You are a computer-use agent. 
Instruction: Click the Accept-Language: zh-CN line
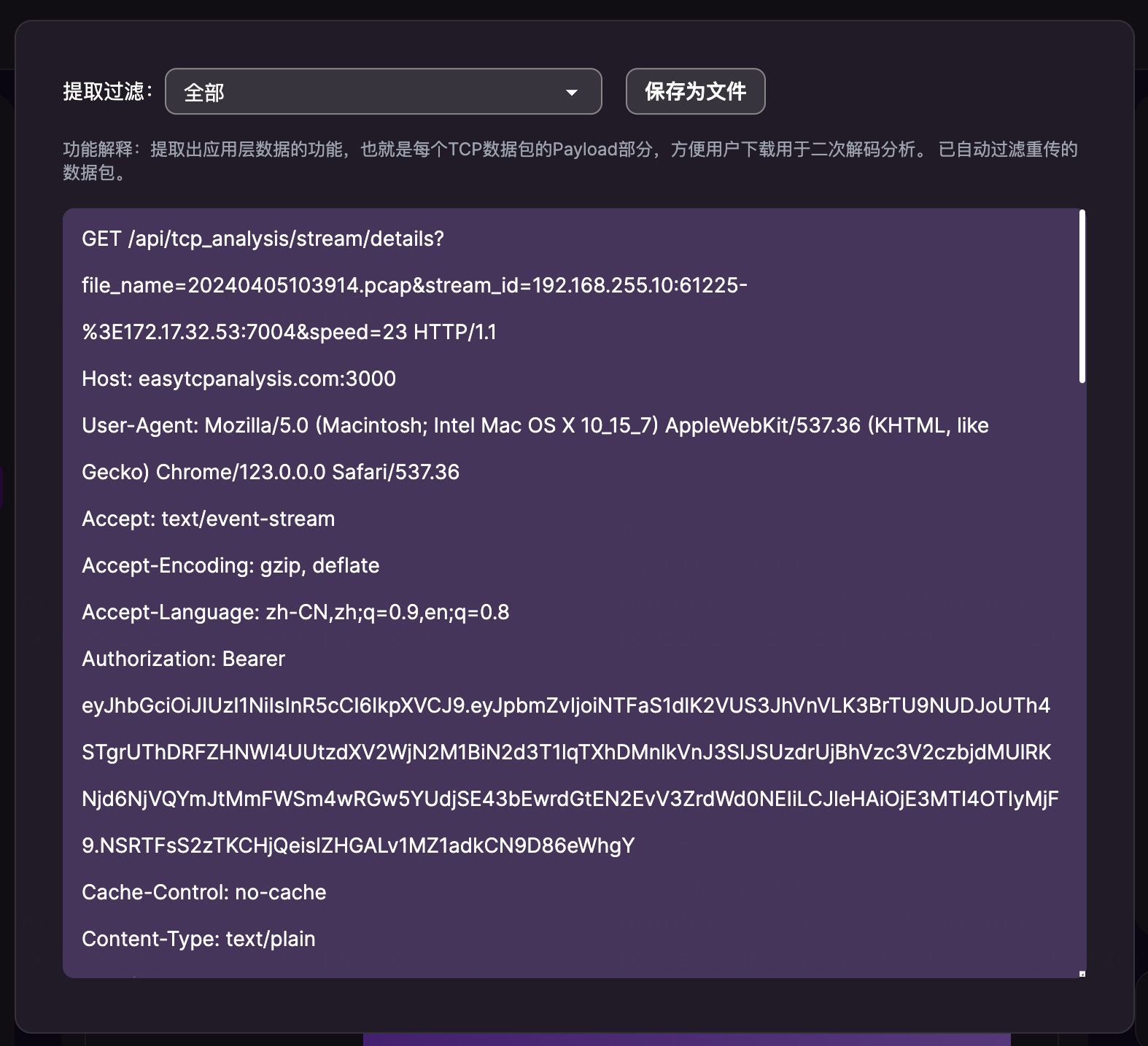(x=295, y=612)
